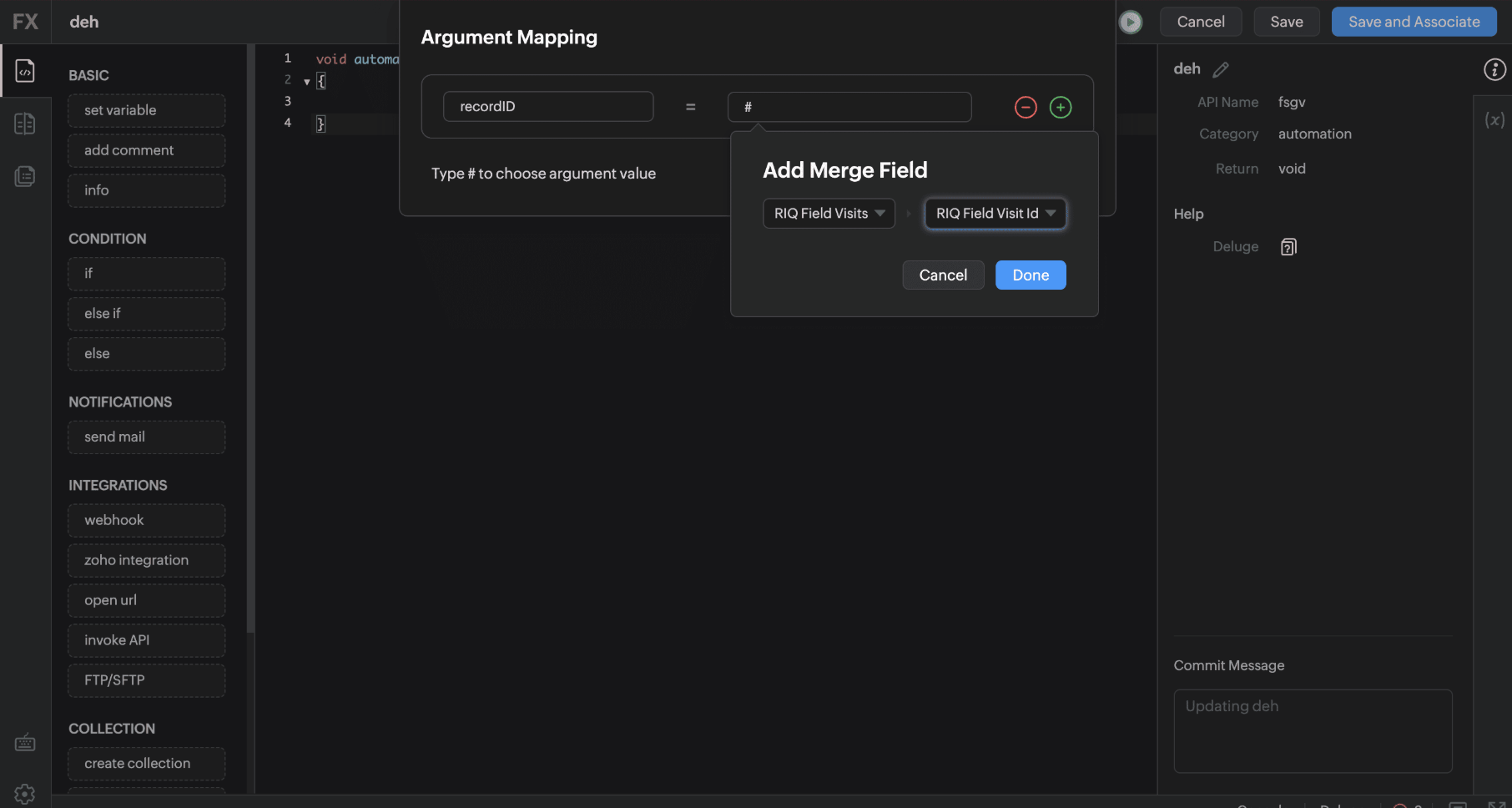This screenshot has height=808, width=1512.
Task: Click the Deluge help document icon
Action: 1288,247
